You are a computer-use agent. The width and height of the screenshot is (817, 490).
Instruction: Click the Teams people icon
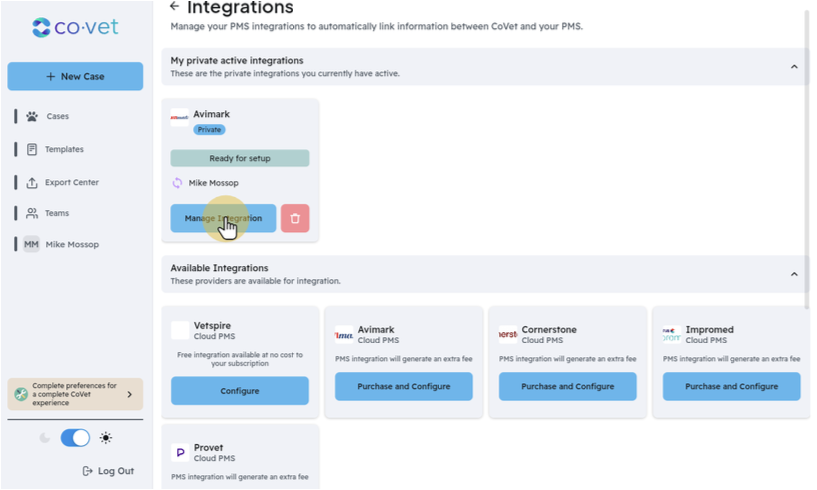32,213
